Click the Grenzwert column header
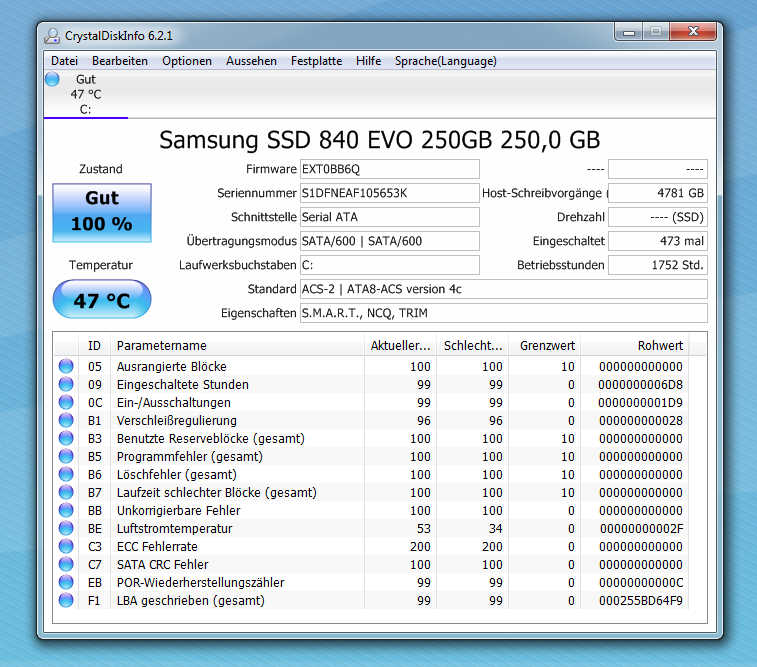The width and height of the screenshot is (757, 667). [545, 346]
